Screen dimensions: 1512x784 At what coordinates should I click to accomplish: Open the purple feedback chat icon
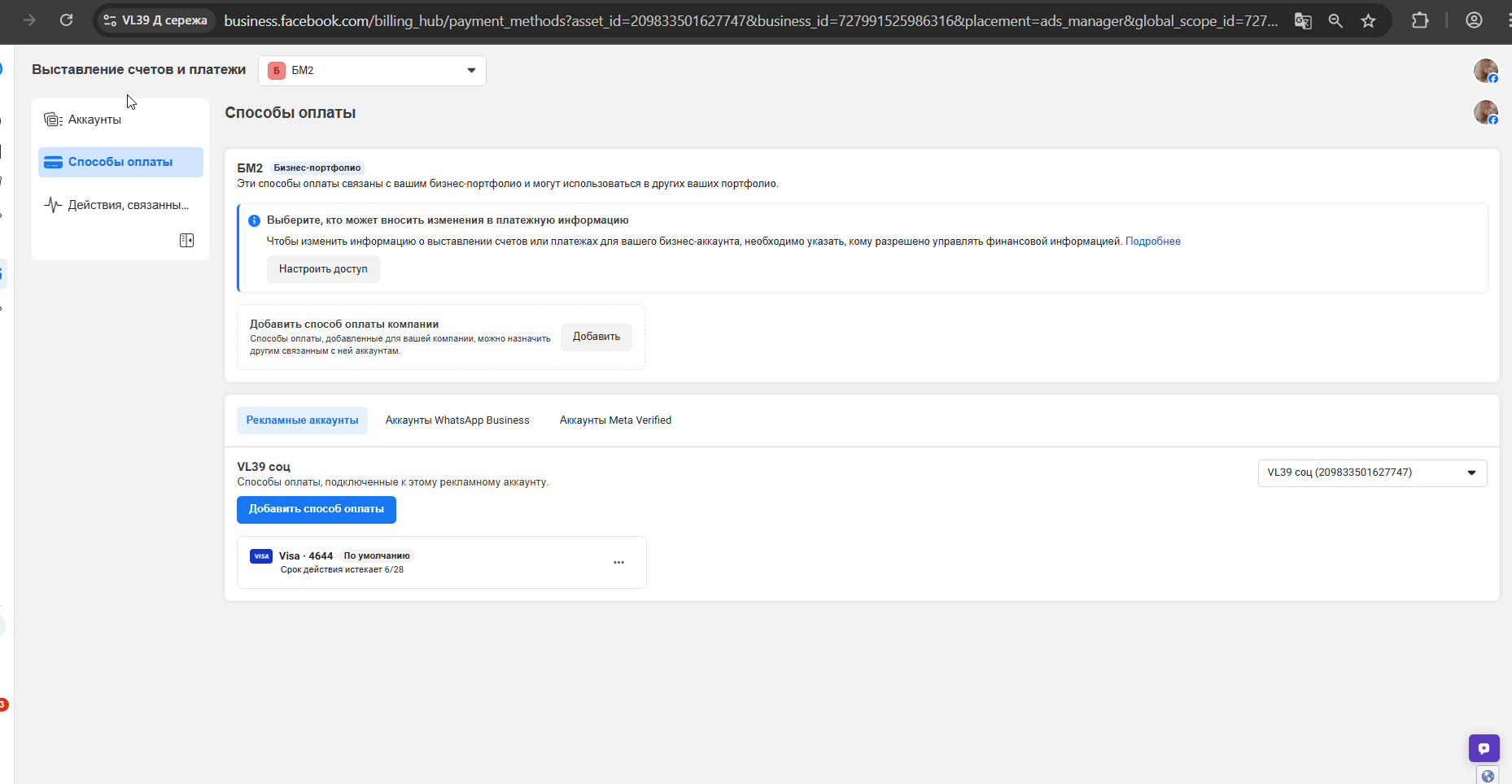[1484, 748]
